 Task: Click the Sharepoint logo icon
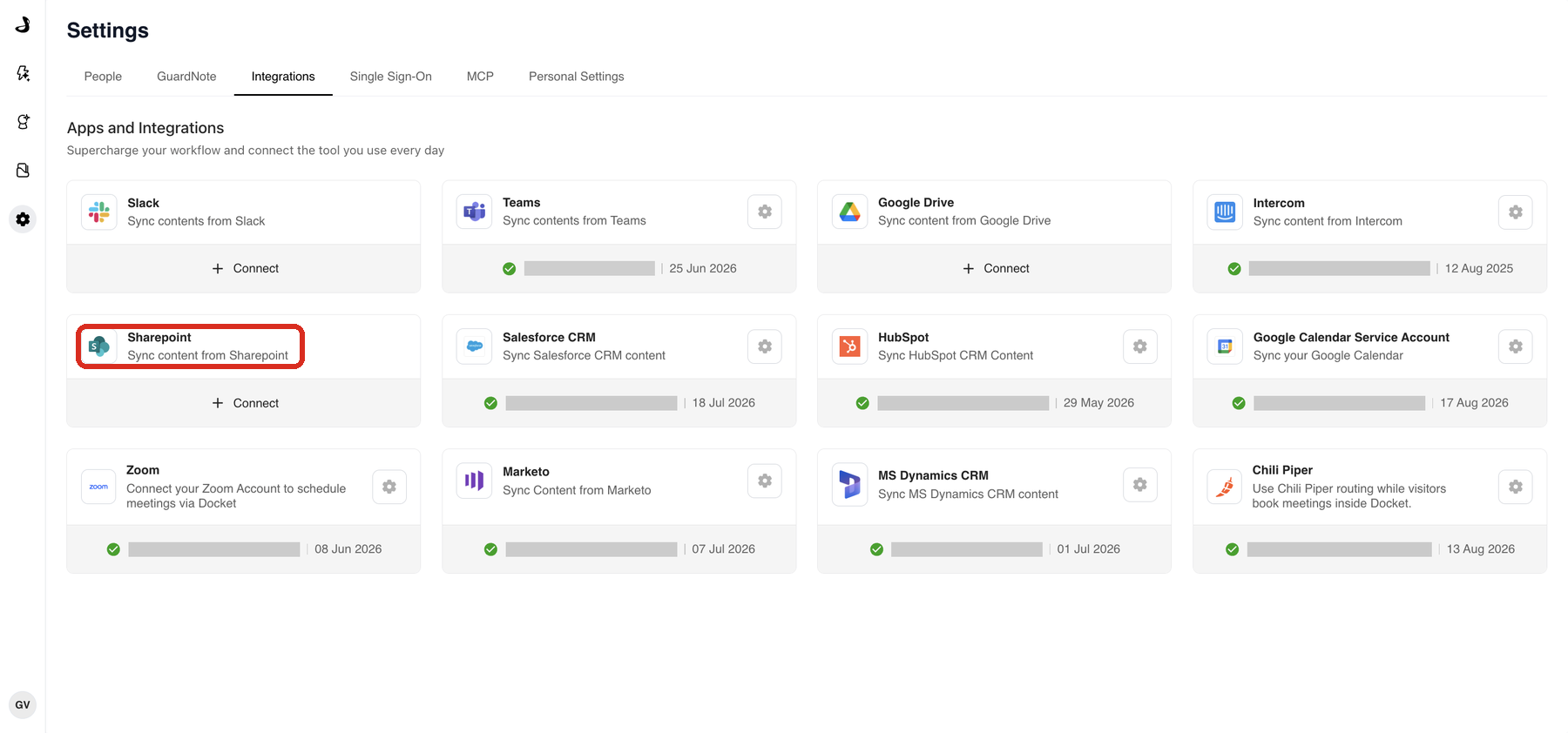(x=99, y=346)
